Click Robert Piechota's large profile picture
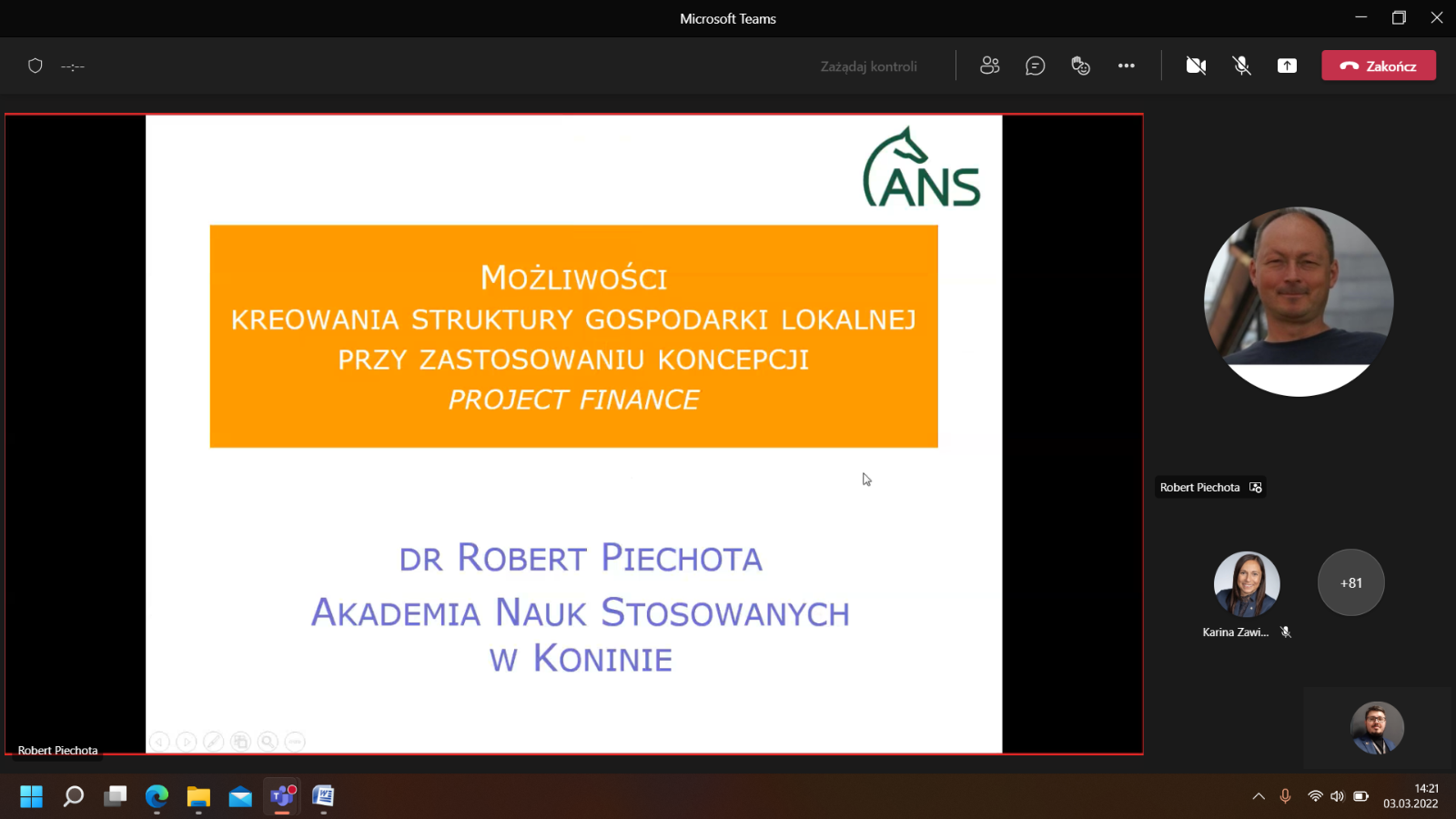Viewport: 1456px width, 819px height. (x=1298, y=301)
